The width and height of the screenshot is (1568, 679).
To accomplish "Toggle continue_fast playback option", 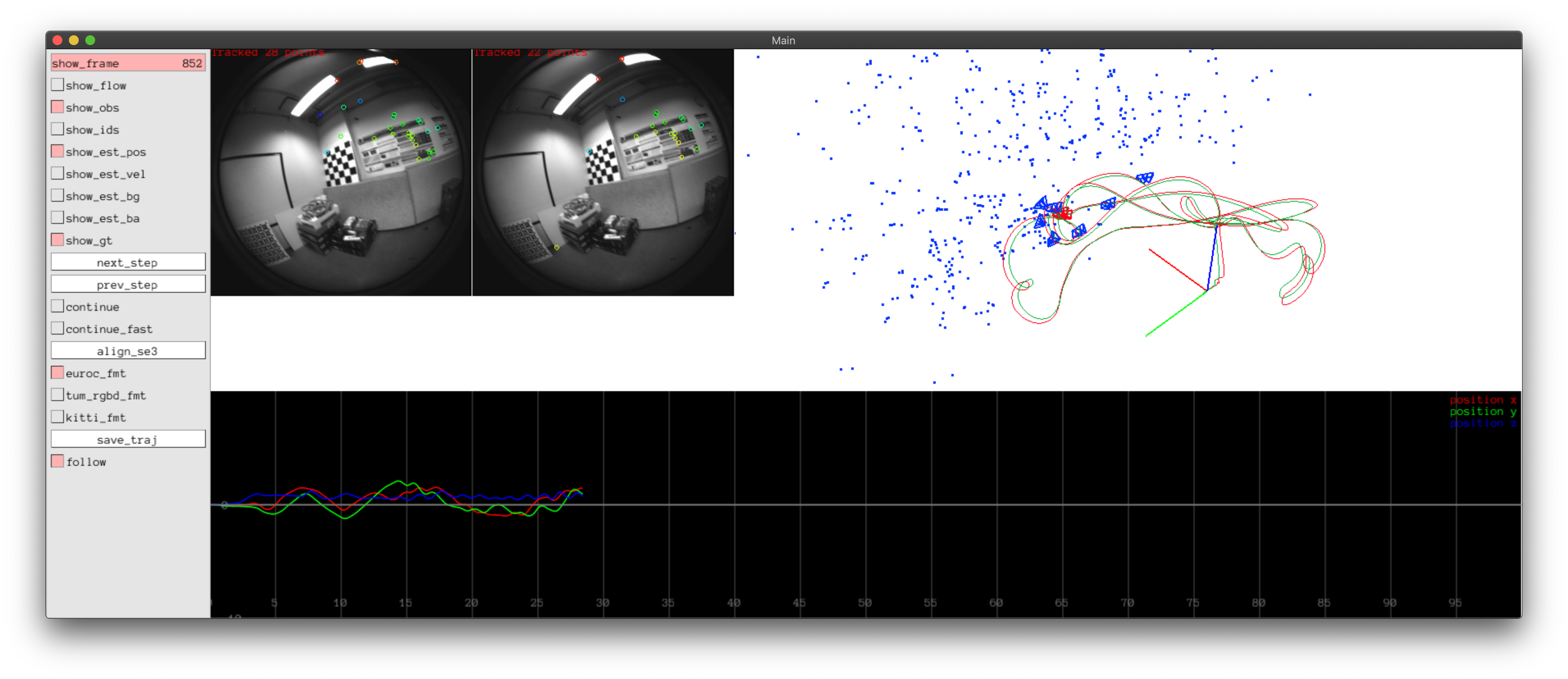I will click(x=57, y=328).
